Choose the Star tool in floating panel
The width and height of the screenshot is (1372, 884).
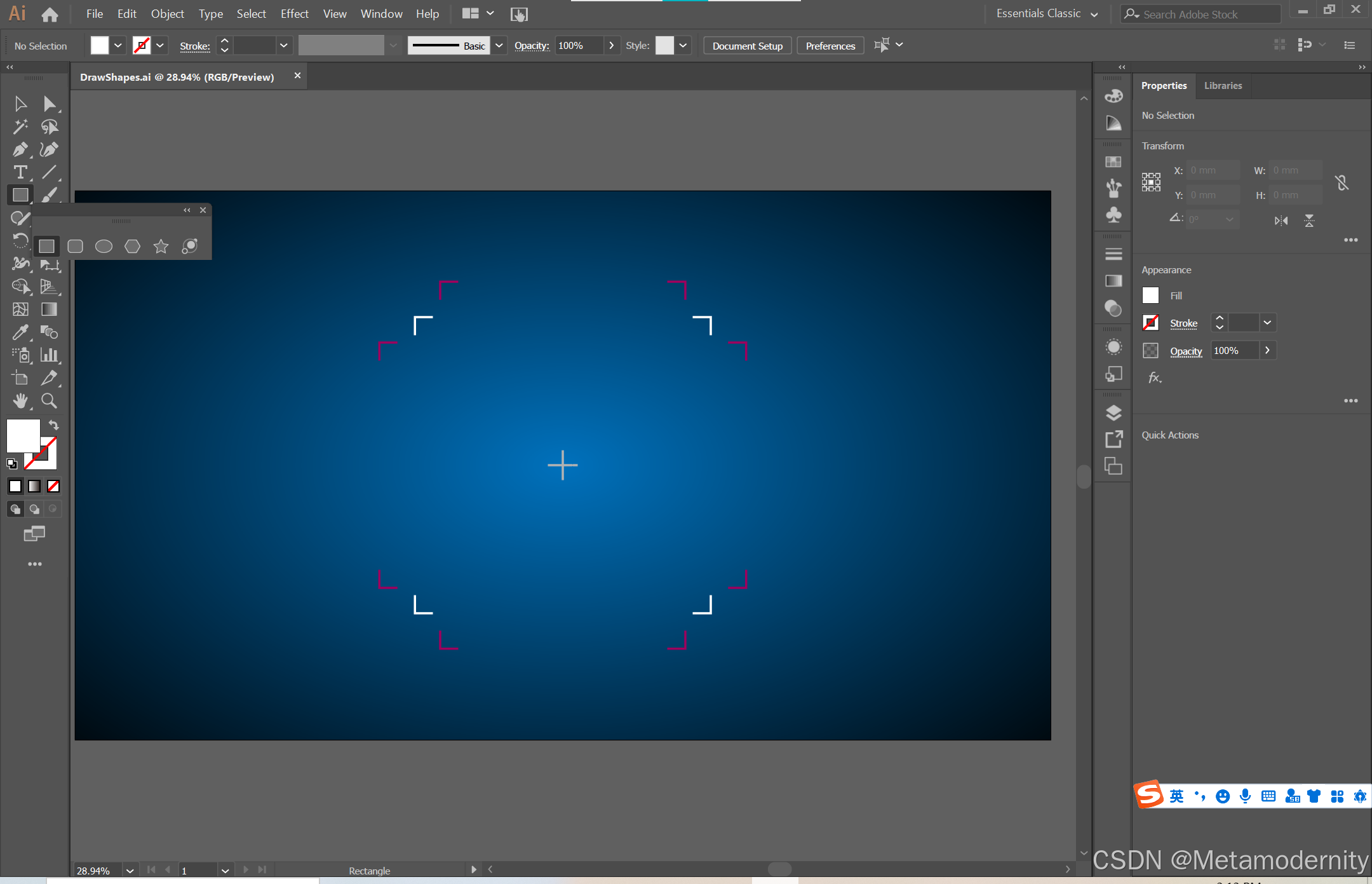click(161, 247)
